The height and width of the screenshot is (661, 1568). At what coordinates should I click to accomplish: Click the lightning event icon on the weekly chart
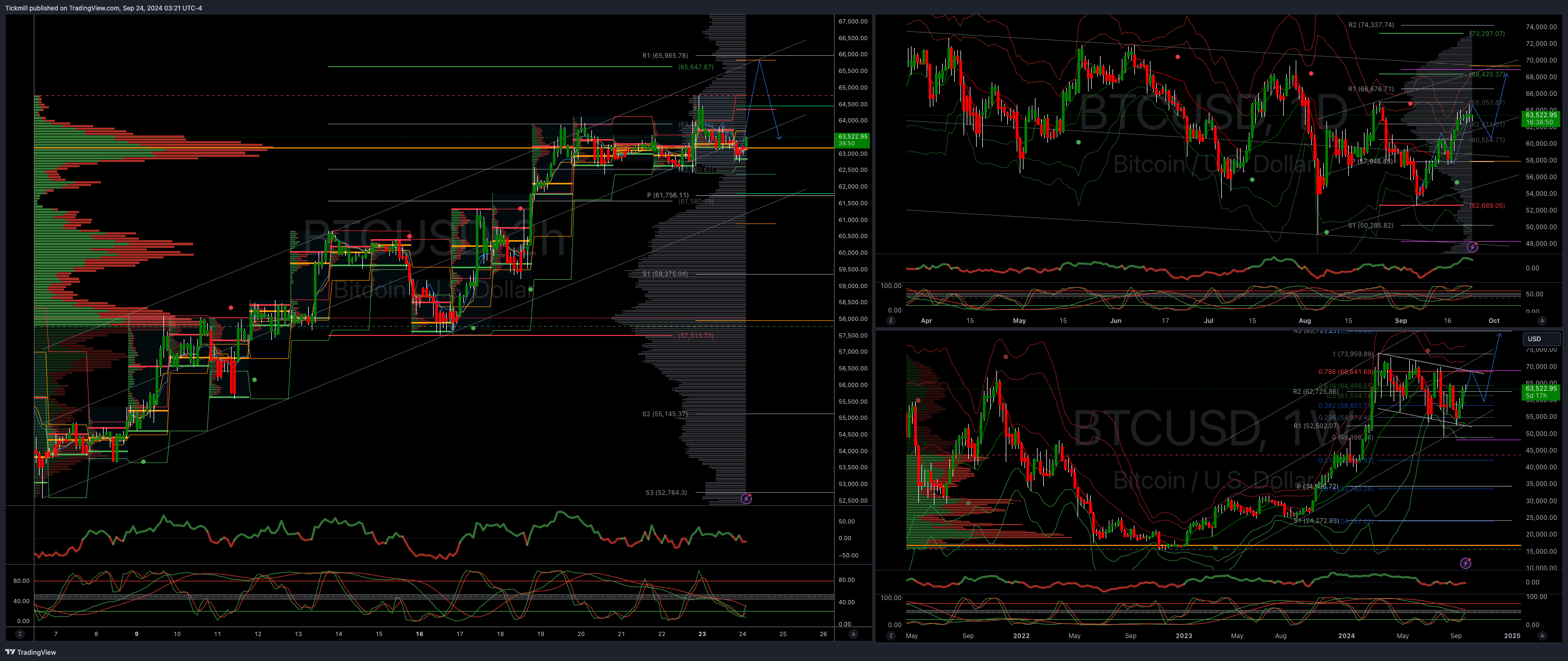pos(1466,564)
